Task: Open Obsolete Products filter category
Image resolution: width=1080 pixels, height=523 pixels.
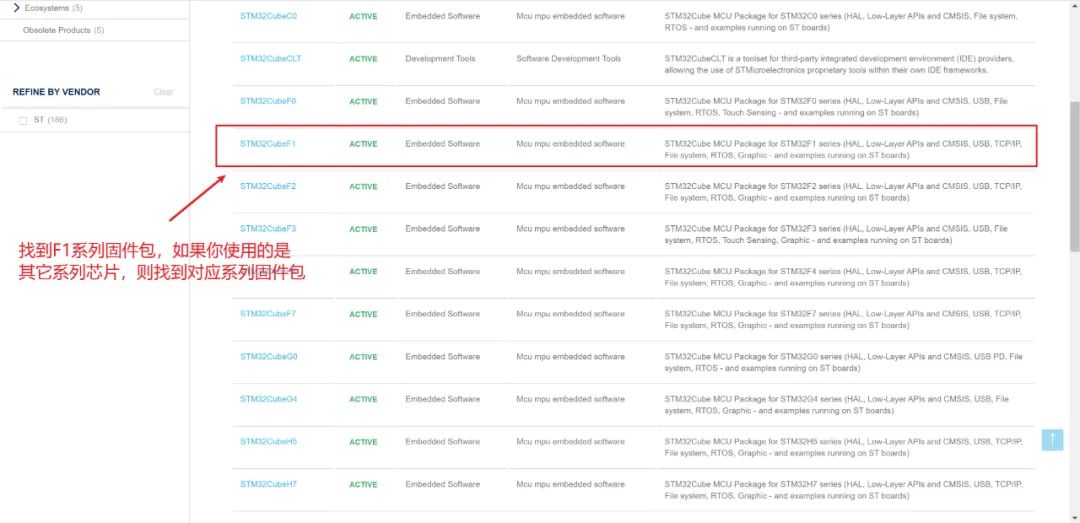Action: pos(63,30)
